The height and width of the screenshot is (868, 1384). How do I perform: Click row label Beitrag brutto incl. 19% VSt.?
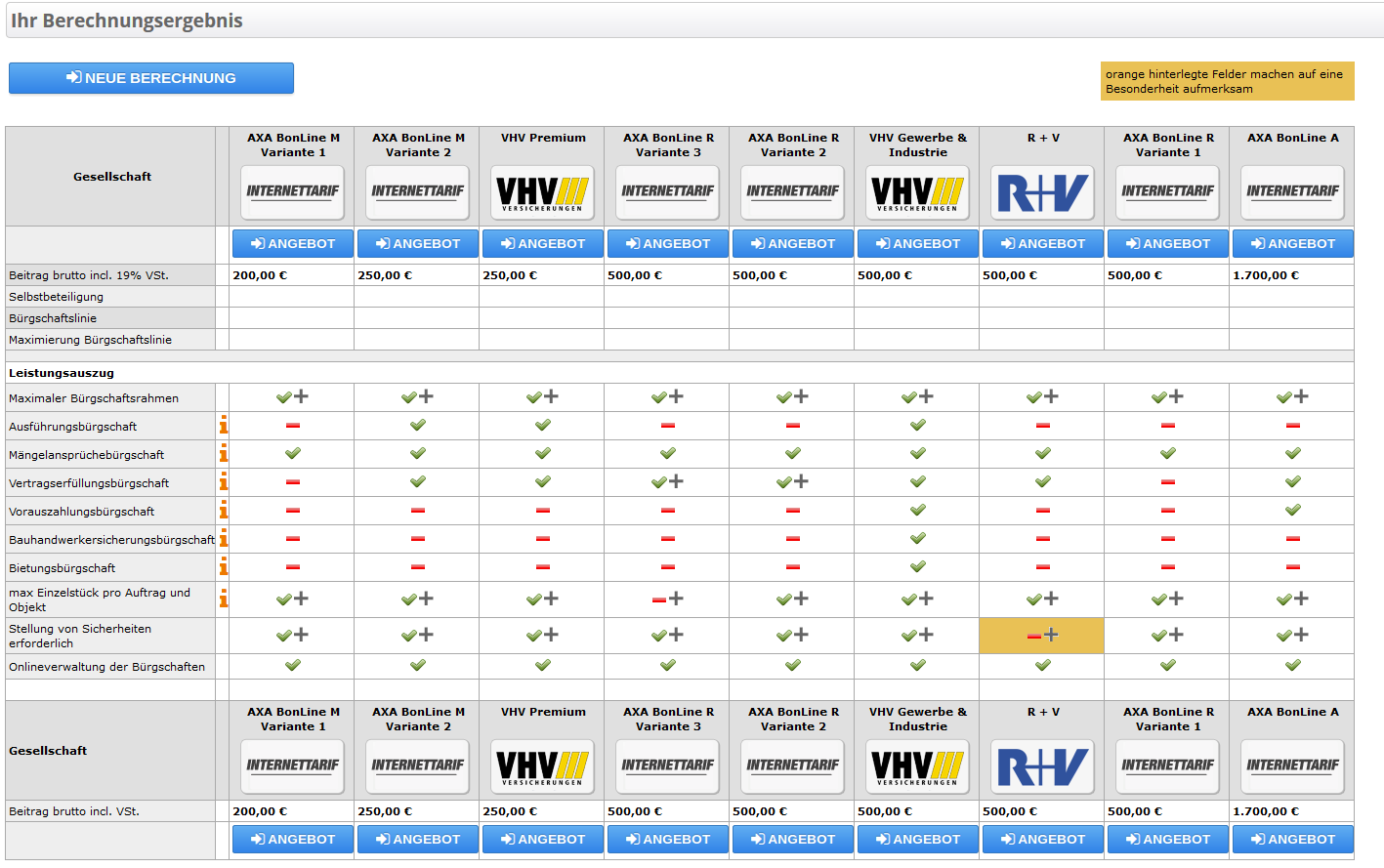click(89, 275)
